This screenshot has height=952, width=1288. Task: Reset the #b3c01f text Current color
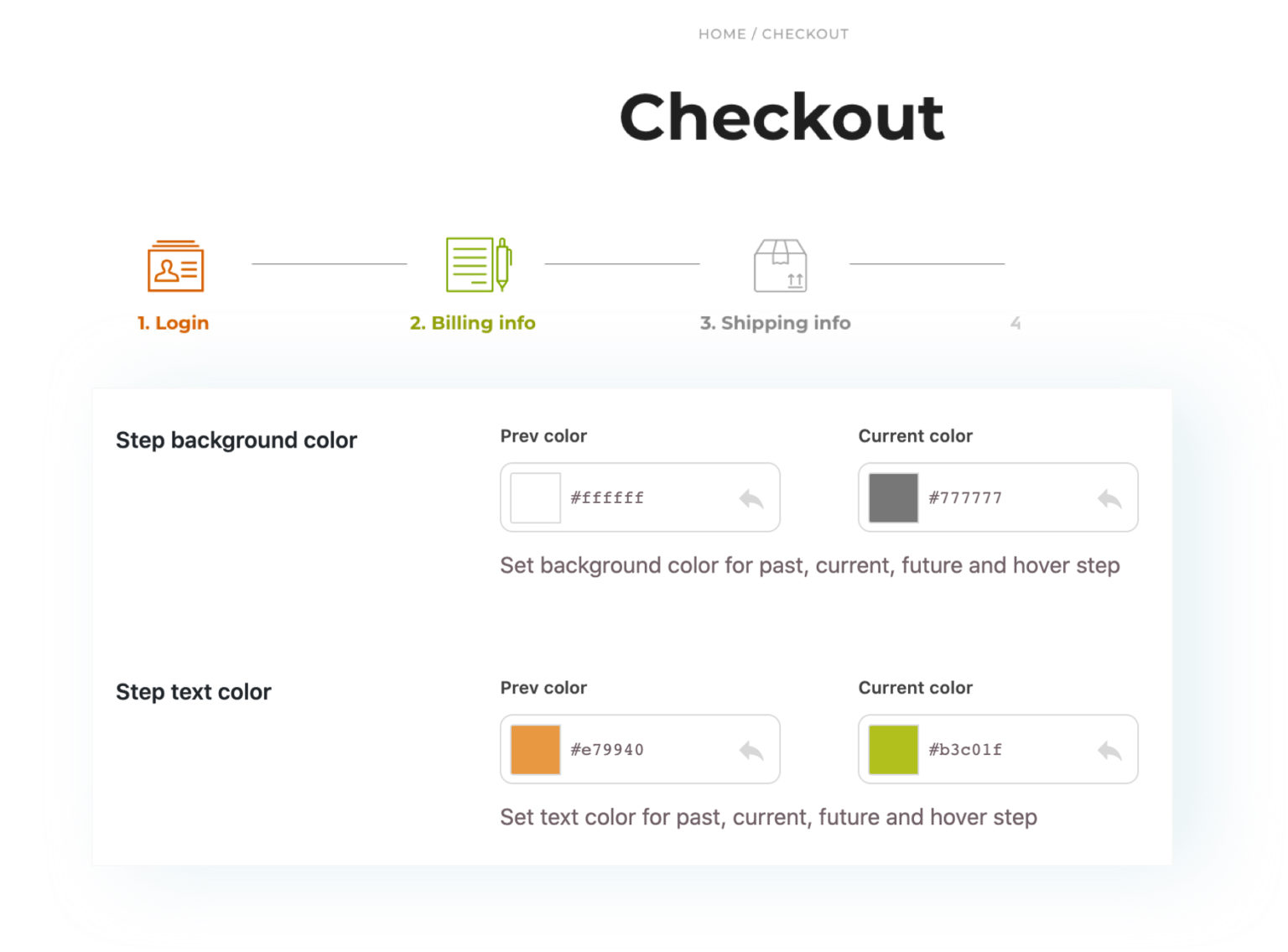pyautogui.click(x=1110, y=749)
